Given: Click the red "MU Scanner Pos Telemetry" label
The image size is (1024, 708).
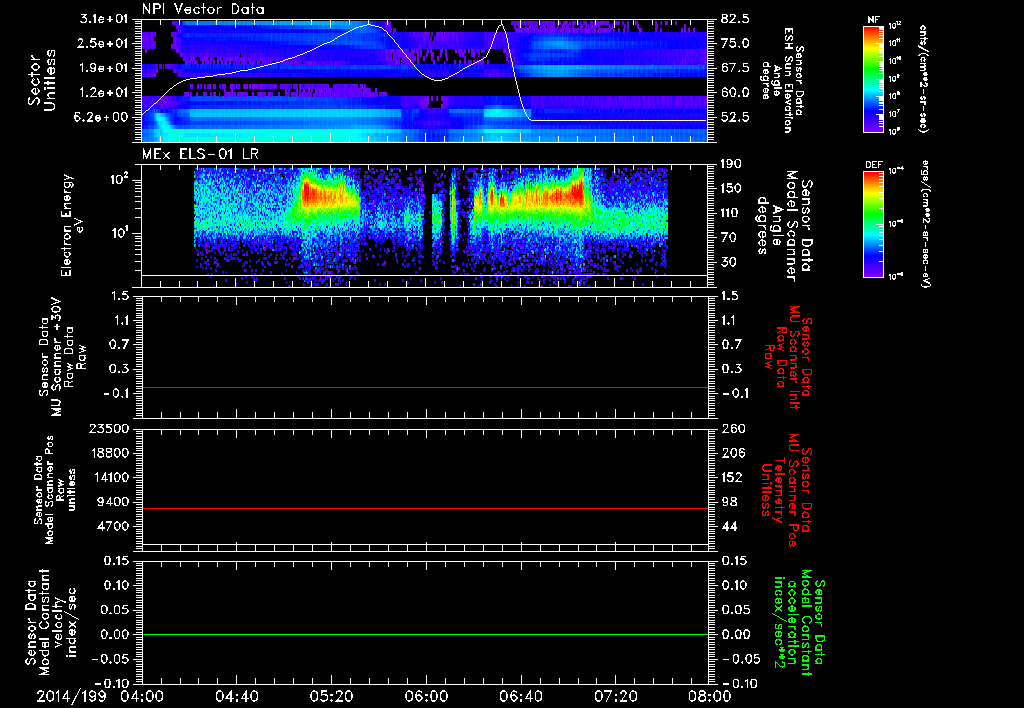Looking at the screenshot, I should tap(786, 490).
